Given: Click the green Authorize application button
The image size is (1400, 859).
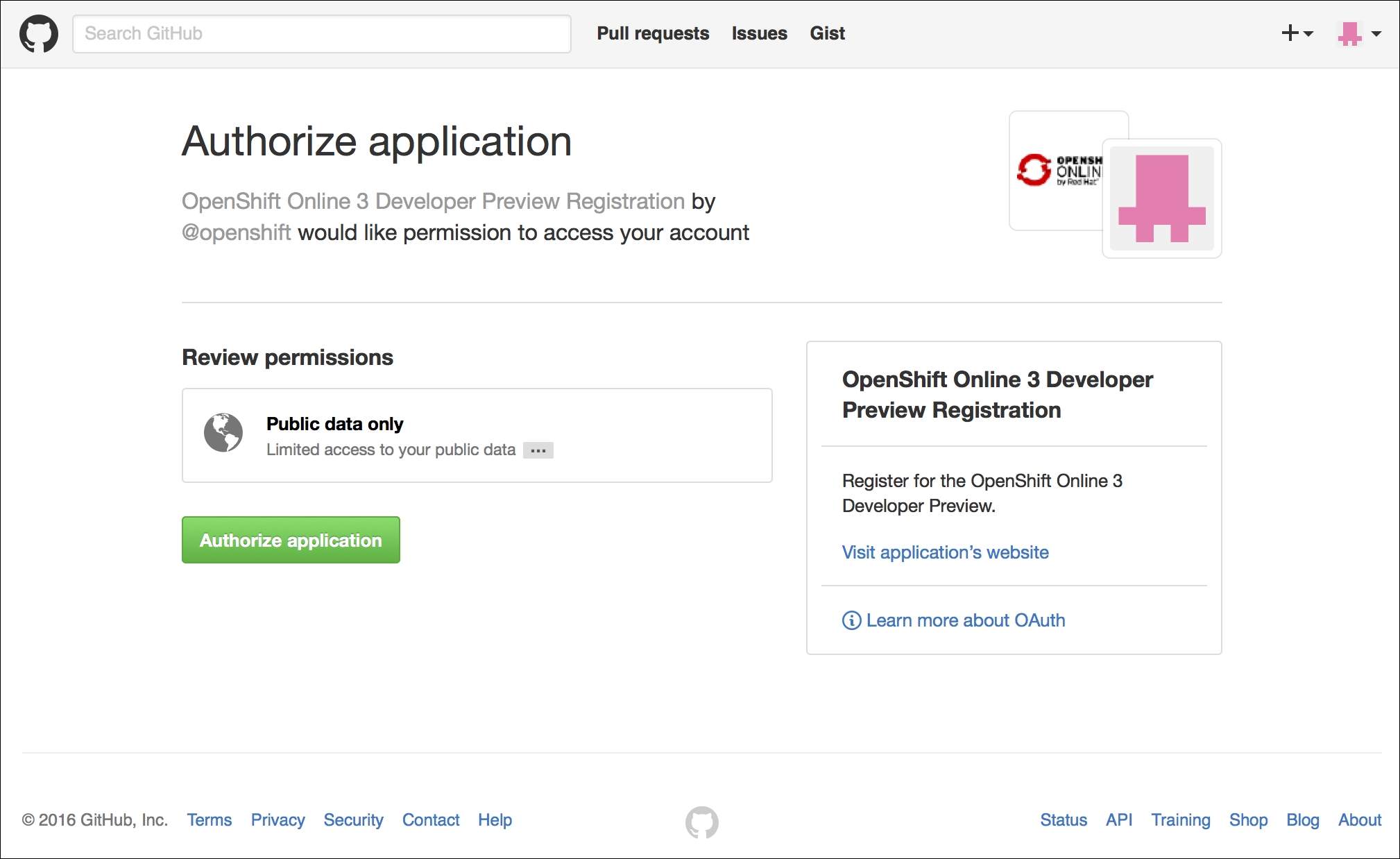Looking at the screenshot, I should pos(291,540).
